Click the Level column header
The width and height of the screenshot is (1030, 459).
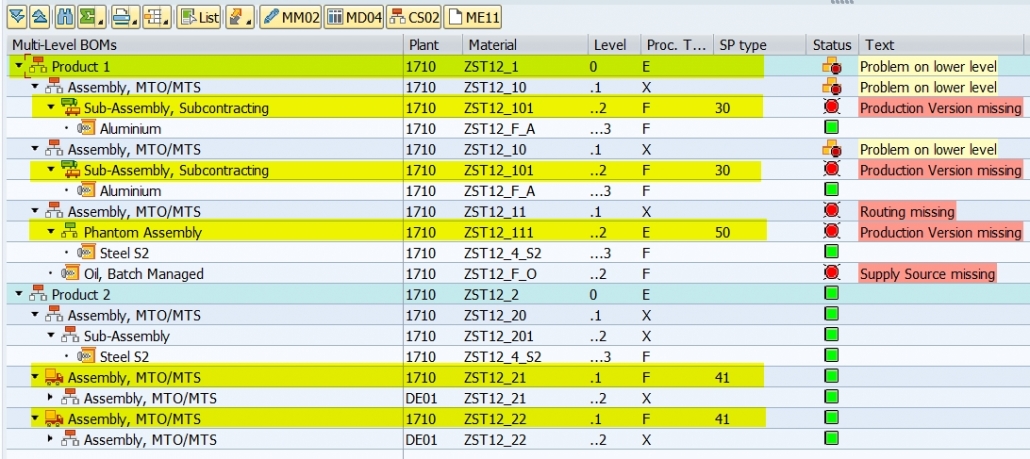614,45
